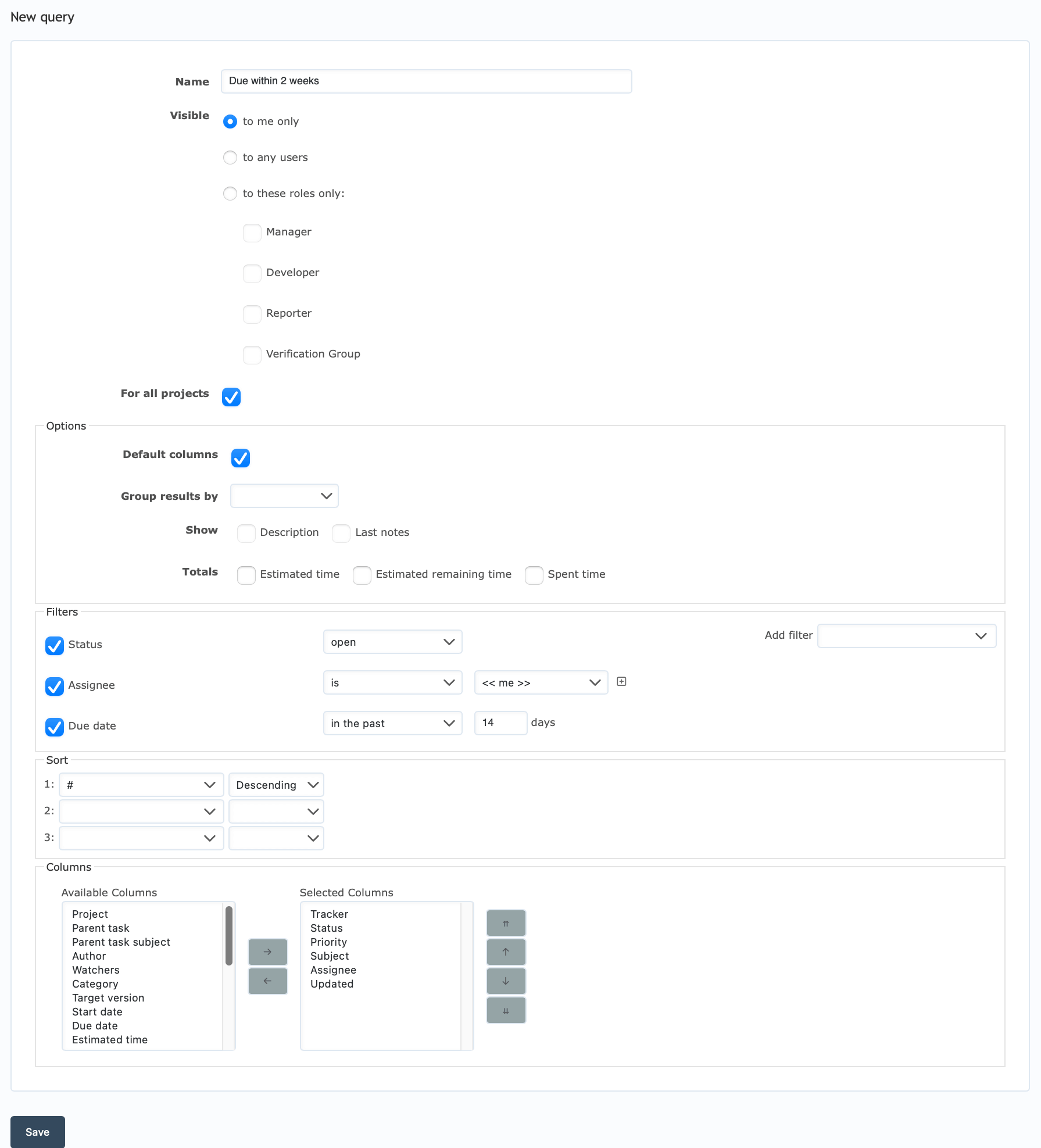Image resolution: width=1041 pixels, height=1148 pixels.
Task: Open the Group results by dropdown
Action: (284, 496)
